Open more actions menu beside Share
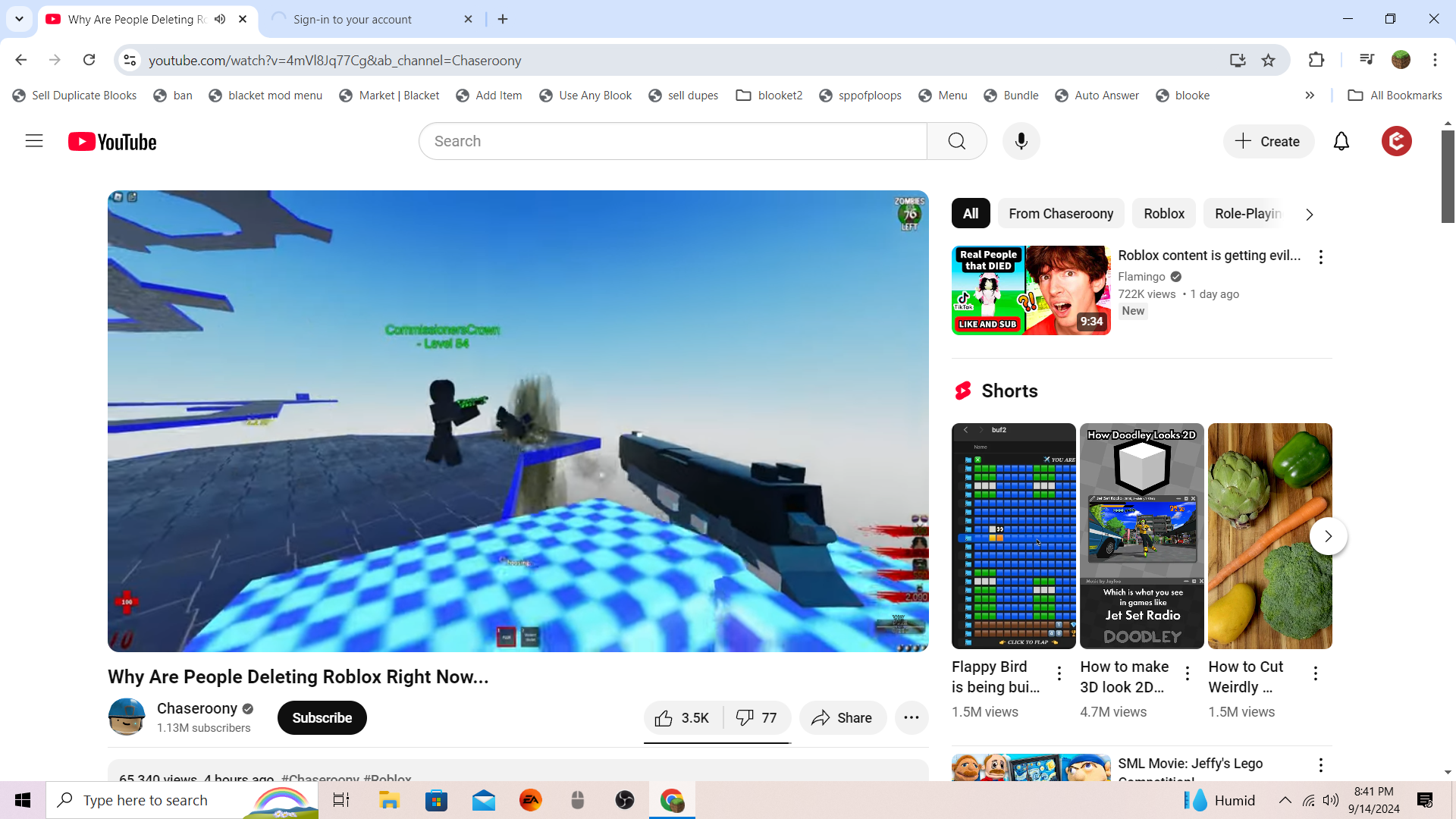 [x=912, y=718]
